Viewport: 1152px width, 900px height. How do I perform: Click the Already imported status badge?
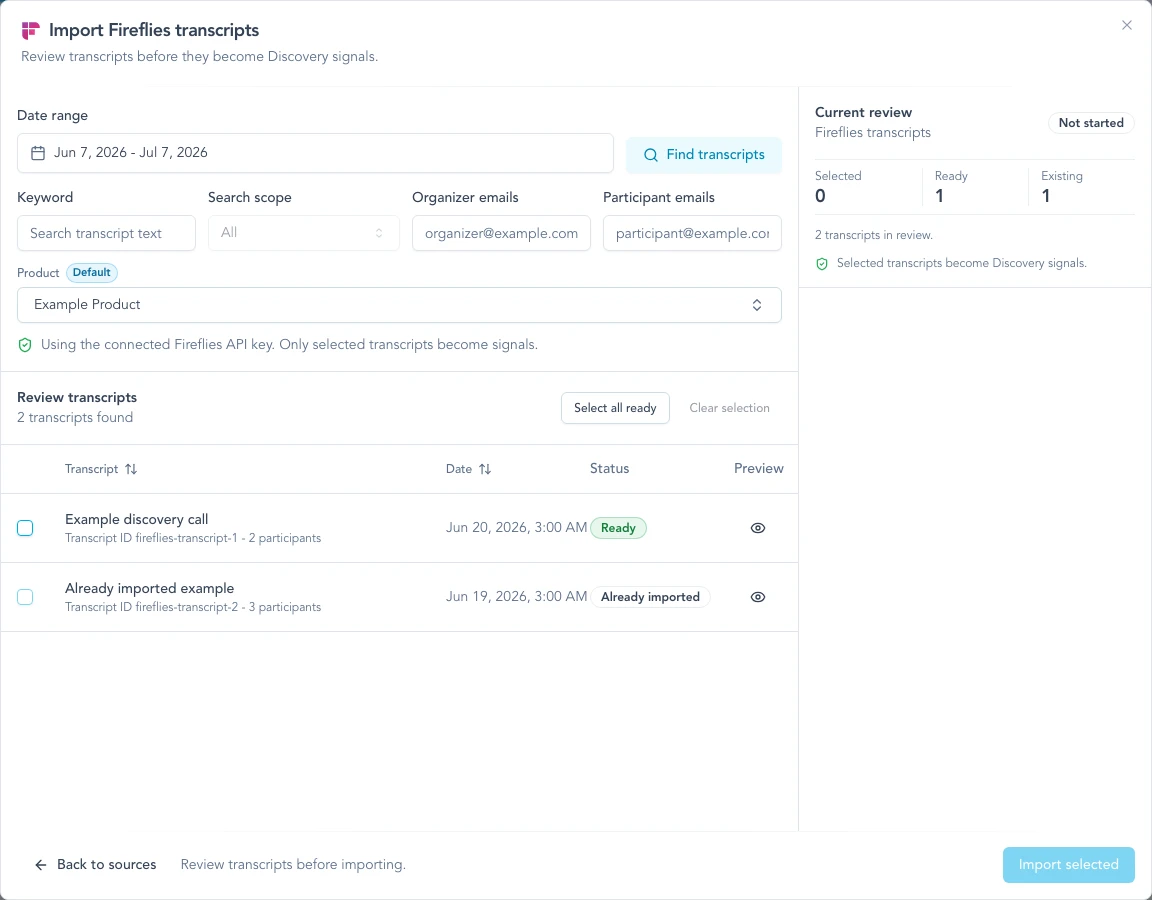pos(650,597)
